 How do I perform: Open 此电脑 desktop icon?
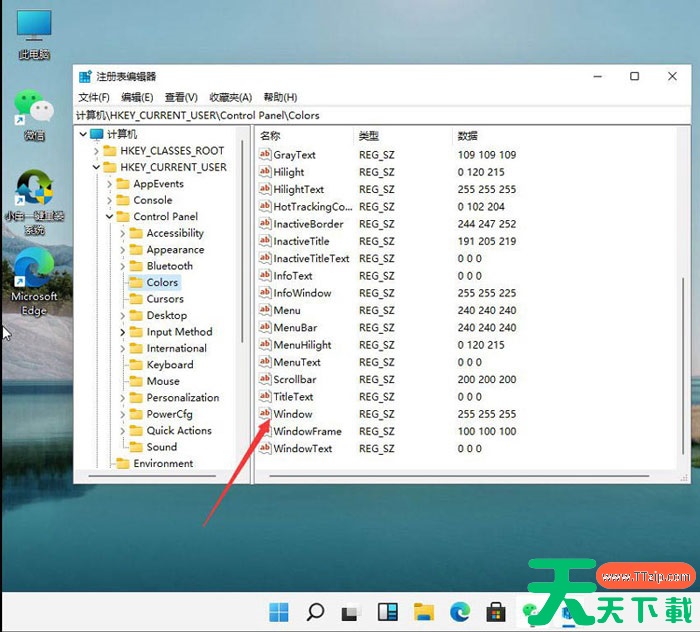tap(34, 35)
